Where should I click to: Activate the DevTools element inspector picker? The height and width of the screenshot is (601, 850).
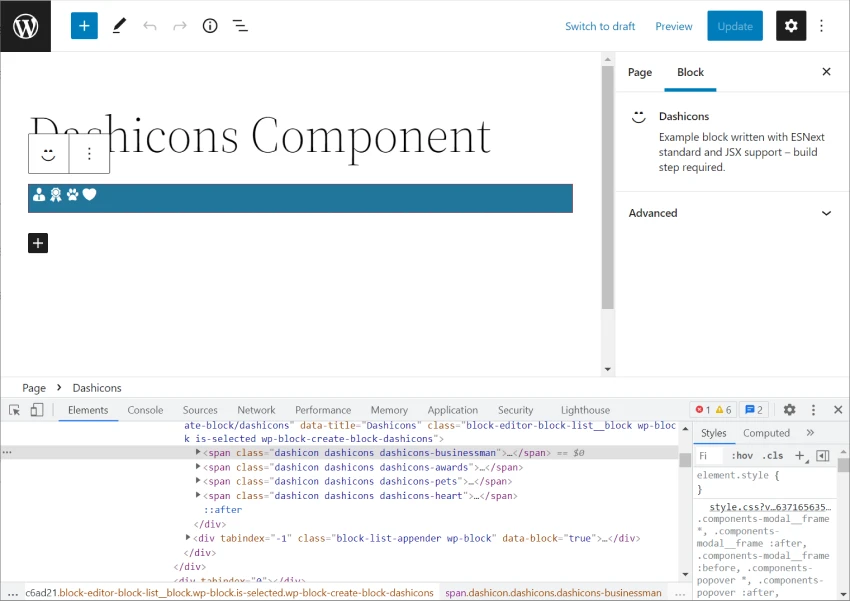click(15, 410)
